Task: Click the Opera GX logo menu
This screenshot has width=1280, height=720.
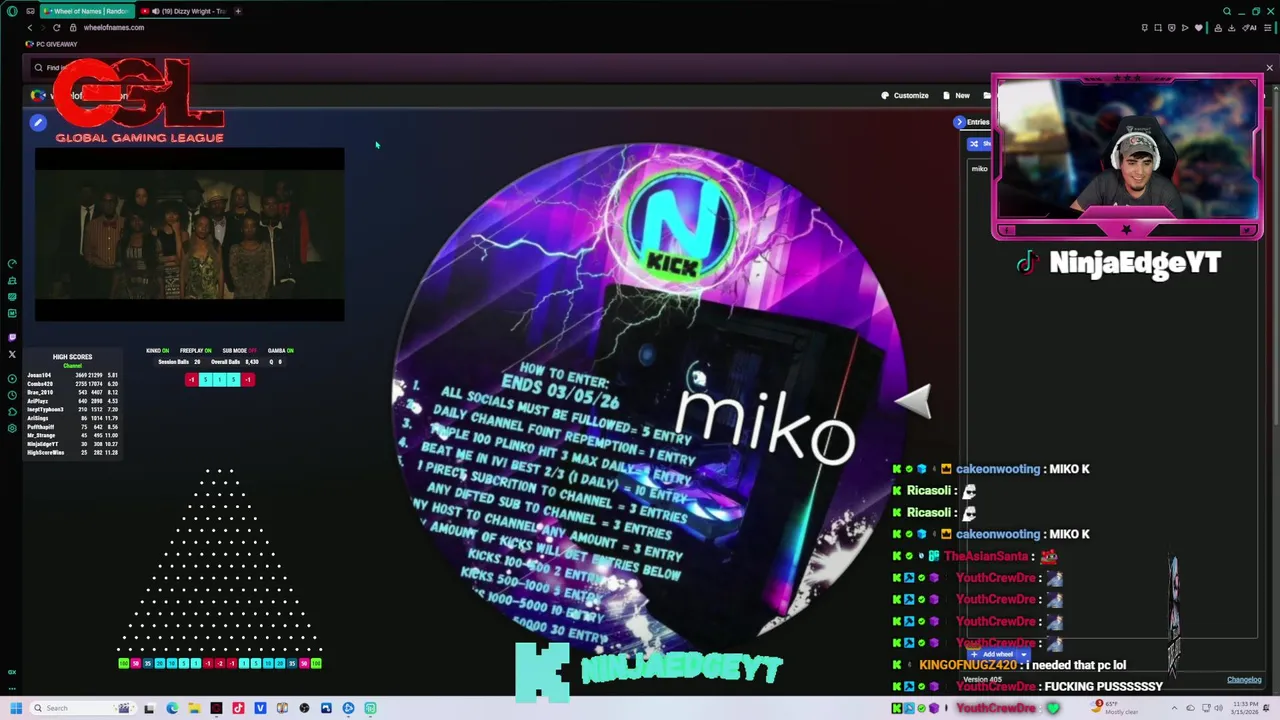Action: tap(12, 11)
